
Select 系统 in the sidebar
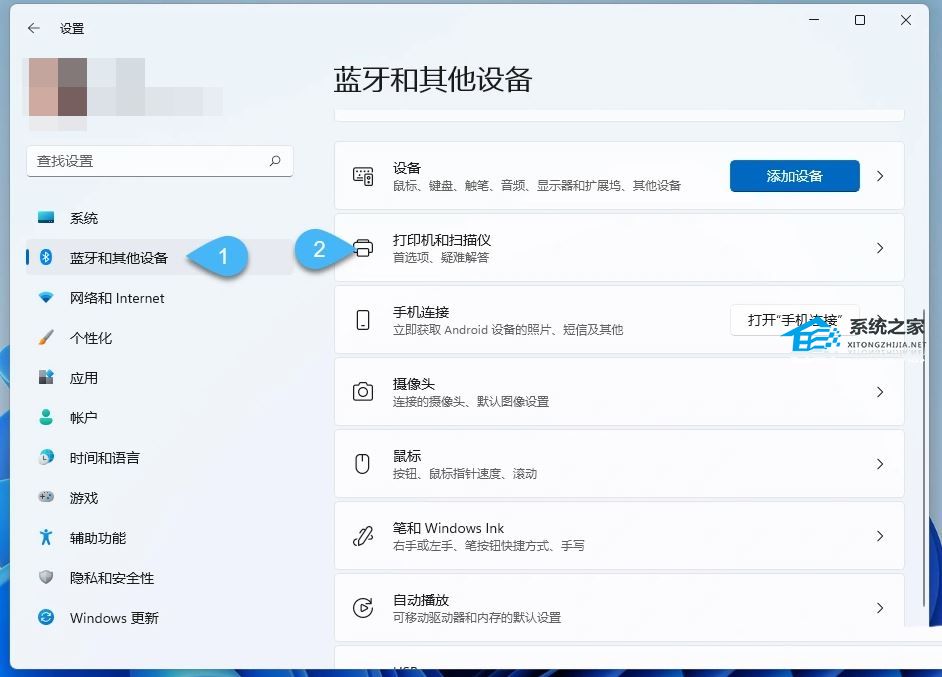84,218
